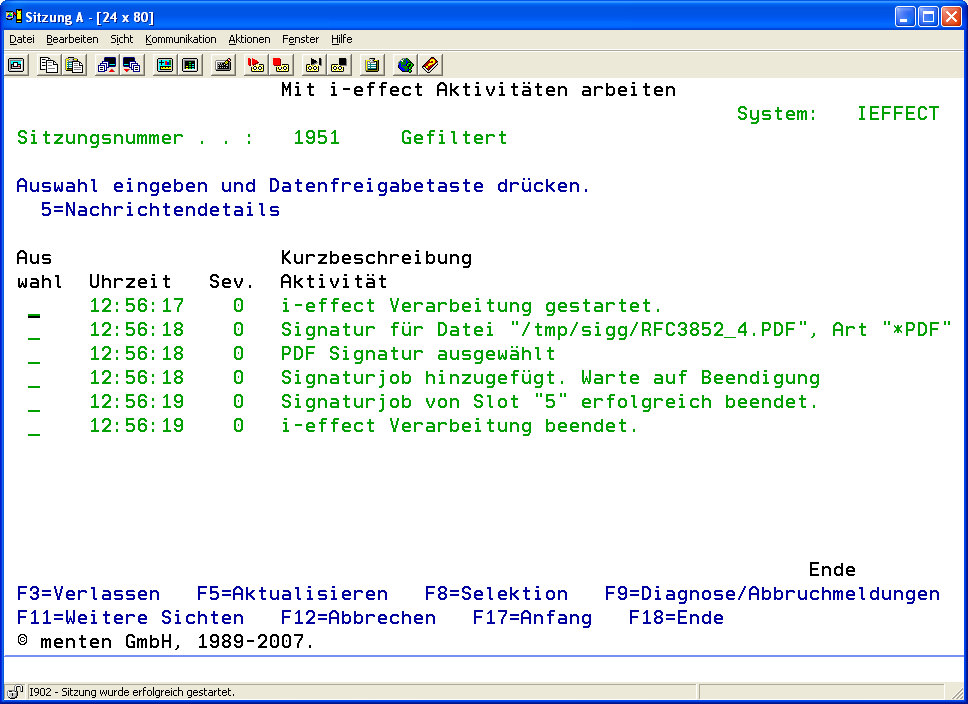The width and height of the screenshot is (968, 704).
Task: Open the Datei menu
Action: coord(22,39)
